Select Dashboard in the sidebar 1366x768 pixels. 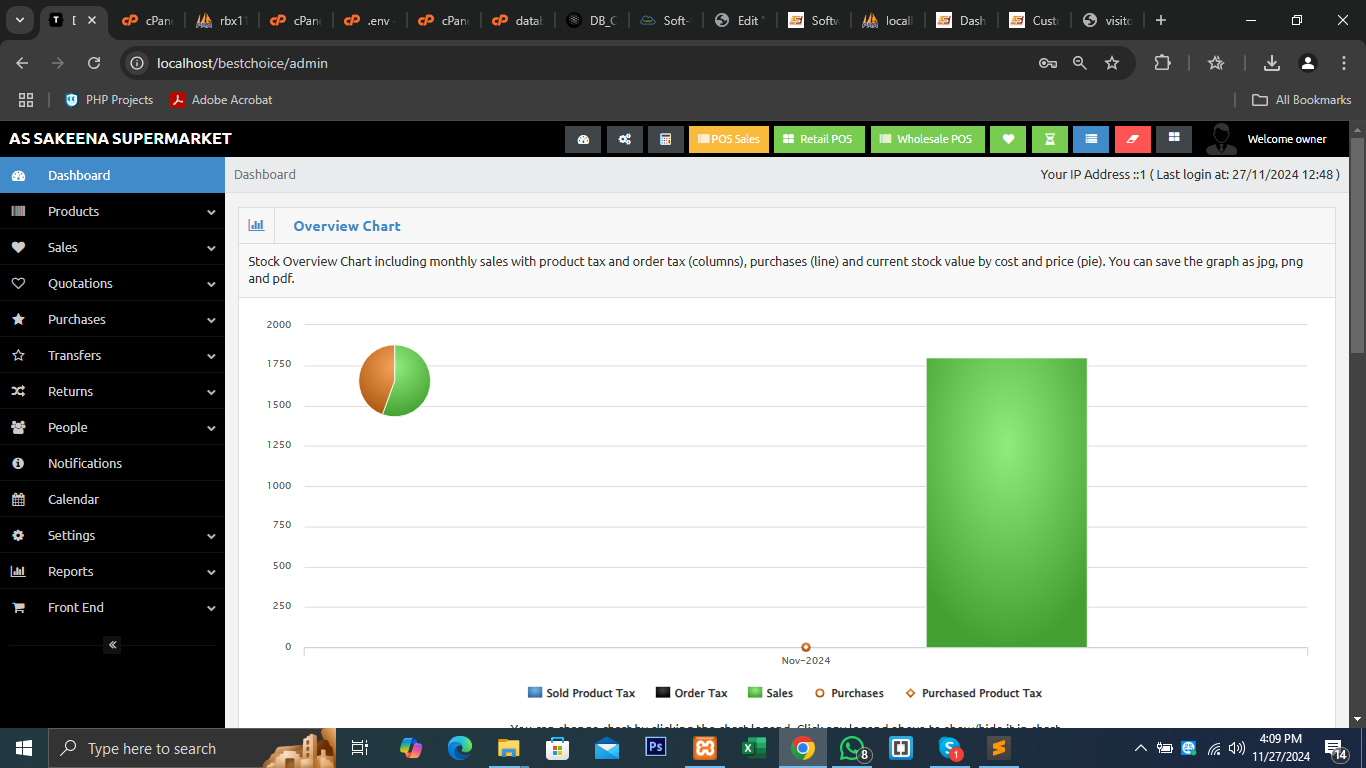point(112,175)
